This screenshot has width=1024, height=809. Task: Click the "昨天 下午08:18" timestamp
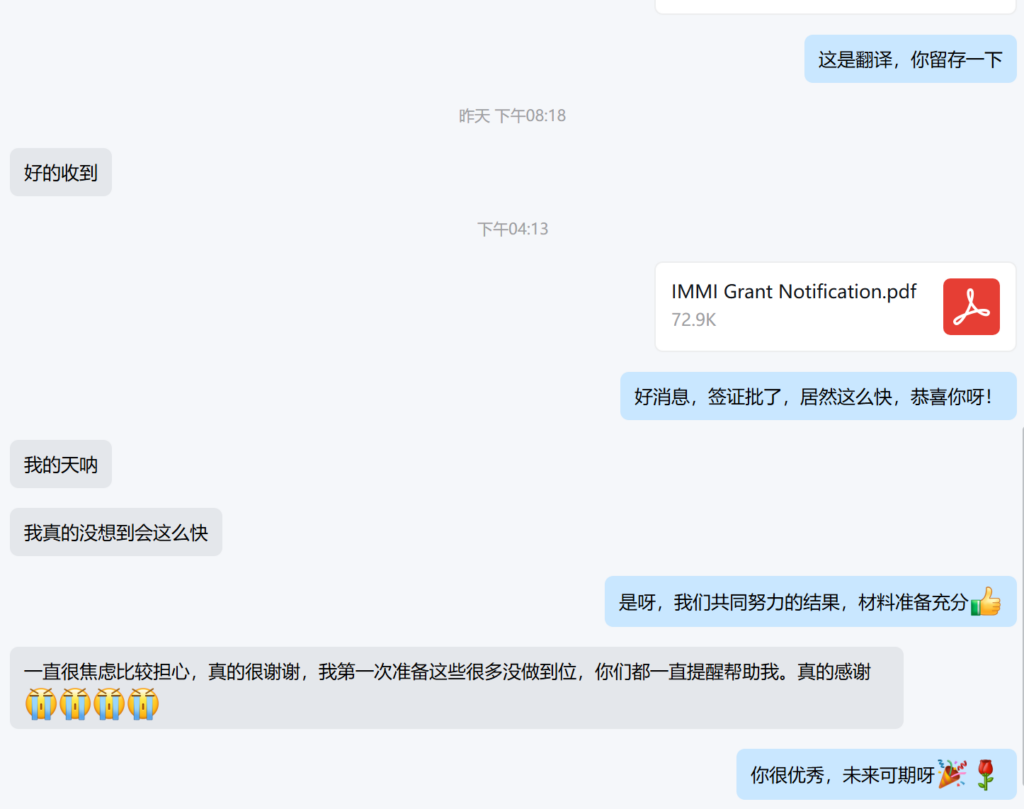pos(512,116)
